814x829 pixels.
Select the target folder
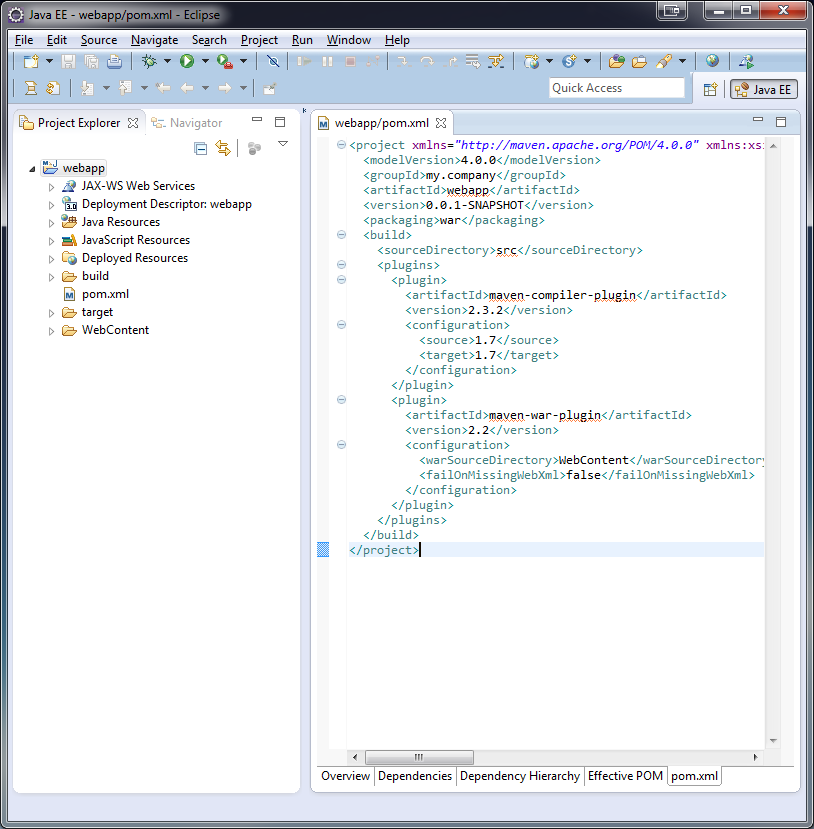click(x=97, y=312)
